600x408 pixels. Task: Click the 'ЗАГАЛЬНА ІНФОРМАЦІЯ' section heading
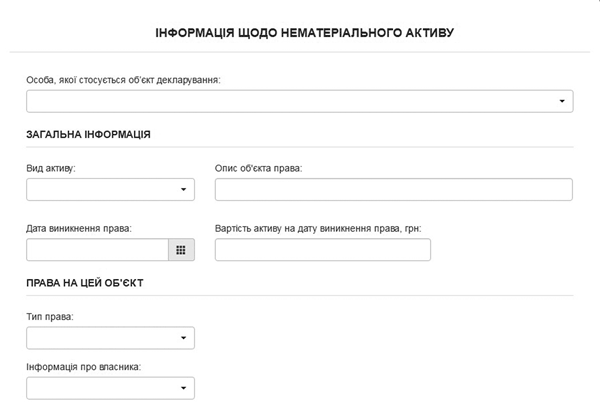pyautogui.click(x=89, y=134)
